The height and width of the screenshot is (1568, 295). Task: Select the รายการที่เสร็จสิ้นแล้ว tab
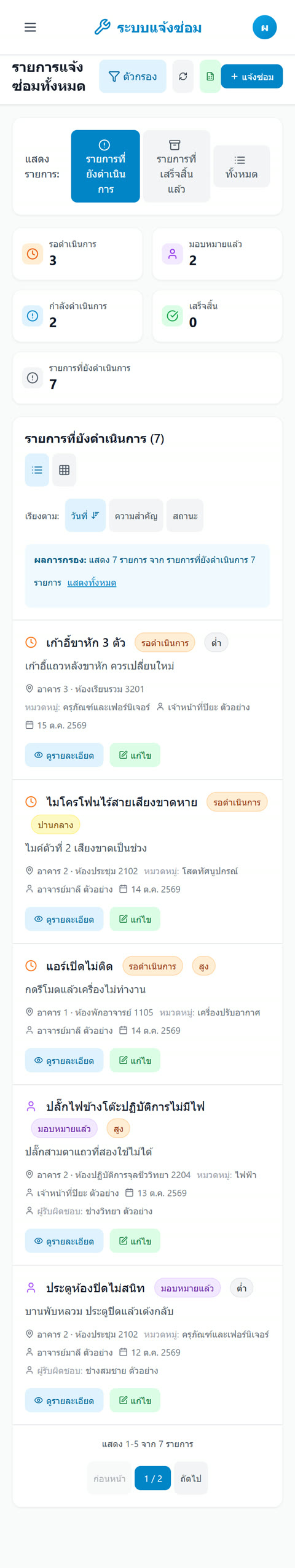coord(176,166)
